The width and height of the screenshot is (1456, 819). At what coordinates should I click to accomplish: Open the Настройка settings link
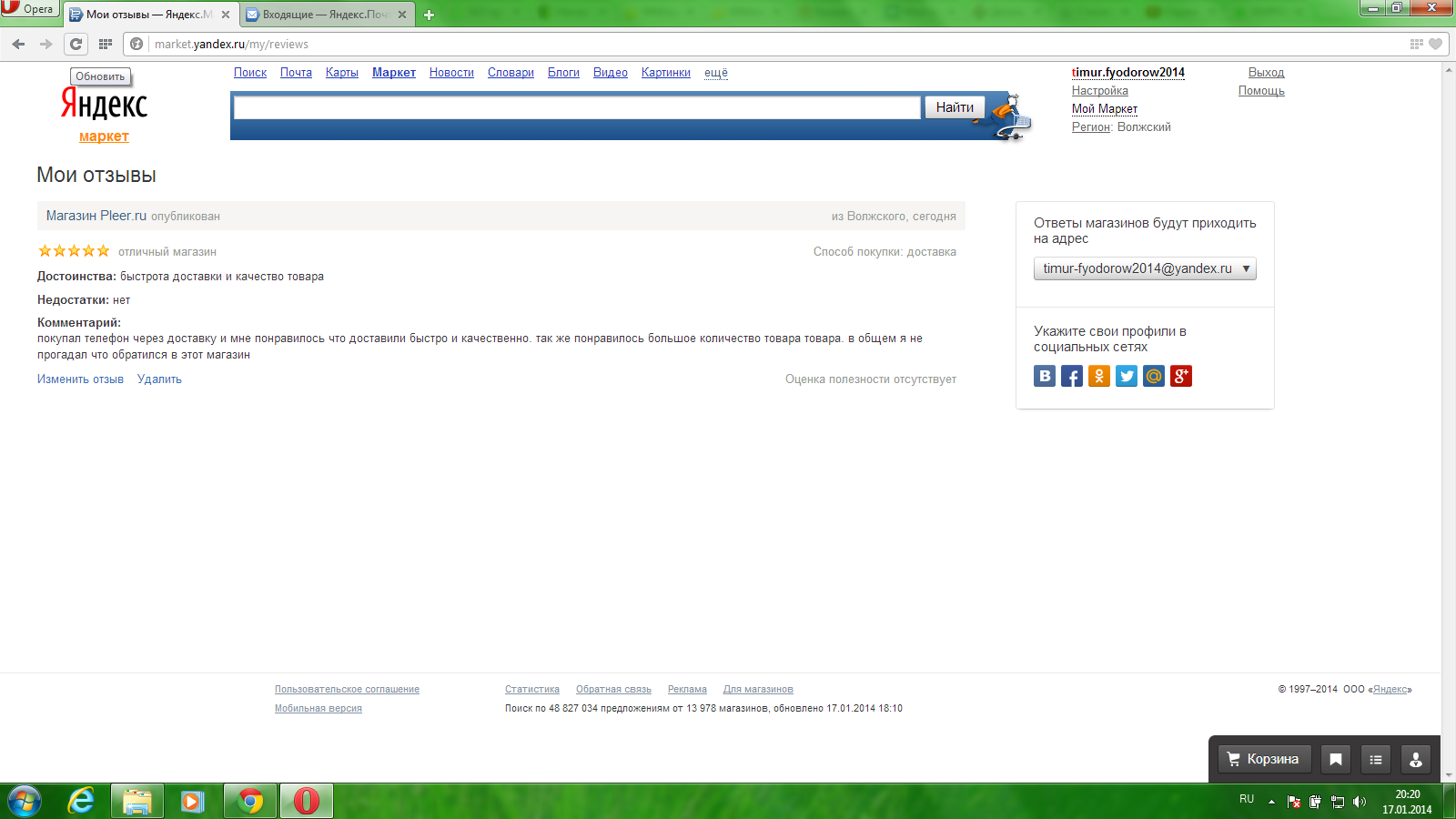(1100, 91)
